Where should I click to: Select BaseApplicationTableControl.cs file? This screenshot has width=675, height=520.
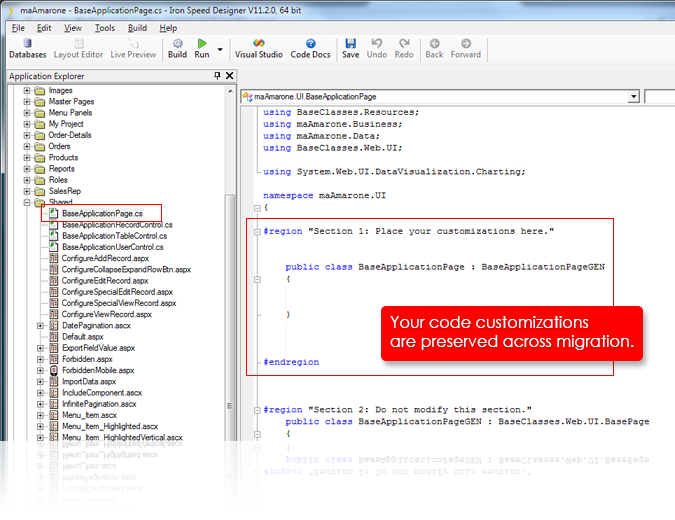click(115, 236)
